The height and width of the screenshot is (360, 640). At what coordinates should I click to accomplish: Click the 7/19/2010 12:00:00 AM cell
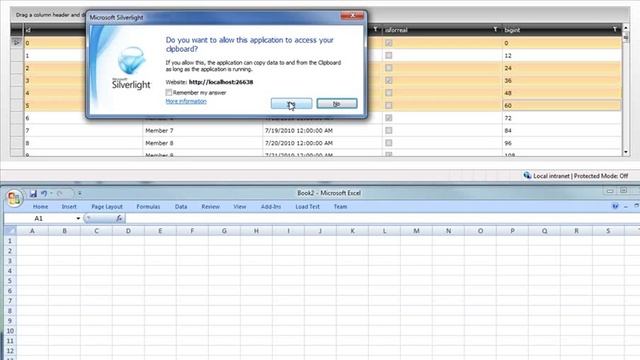coord(322,131)
